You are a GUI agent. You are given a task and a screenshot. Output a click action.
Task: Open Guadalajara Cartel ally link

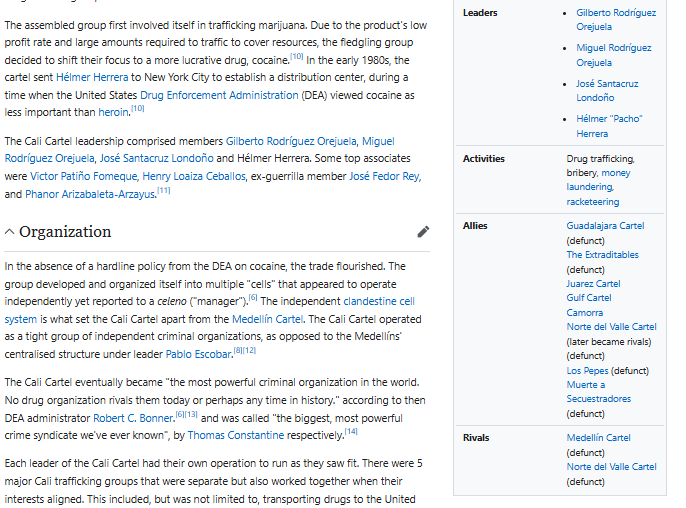click(605, 226)
